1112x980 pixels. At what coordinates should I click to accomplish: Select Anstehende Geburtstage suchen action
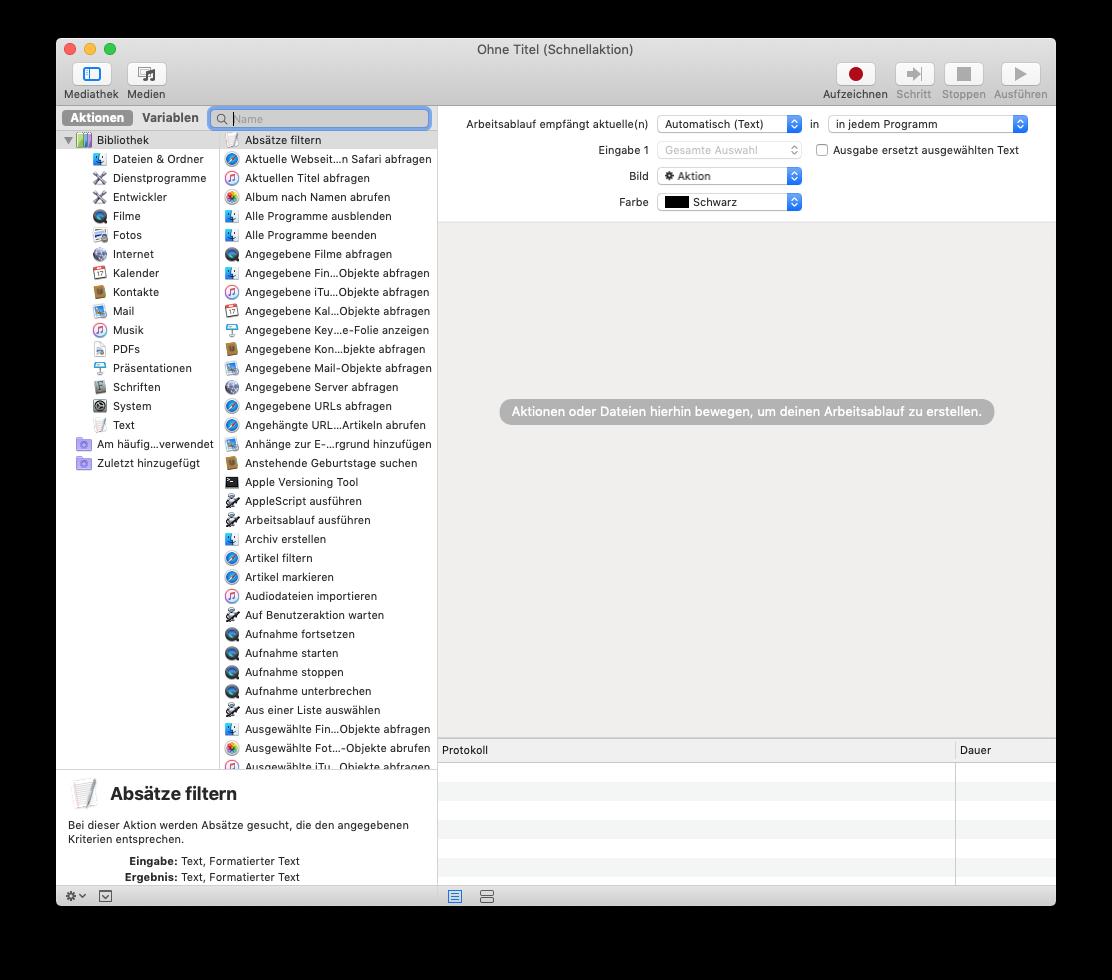328,463
